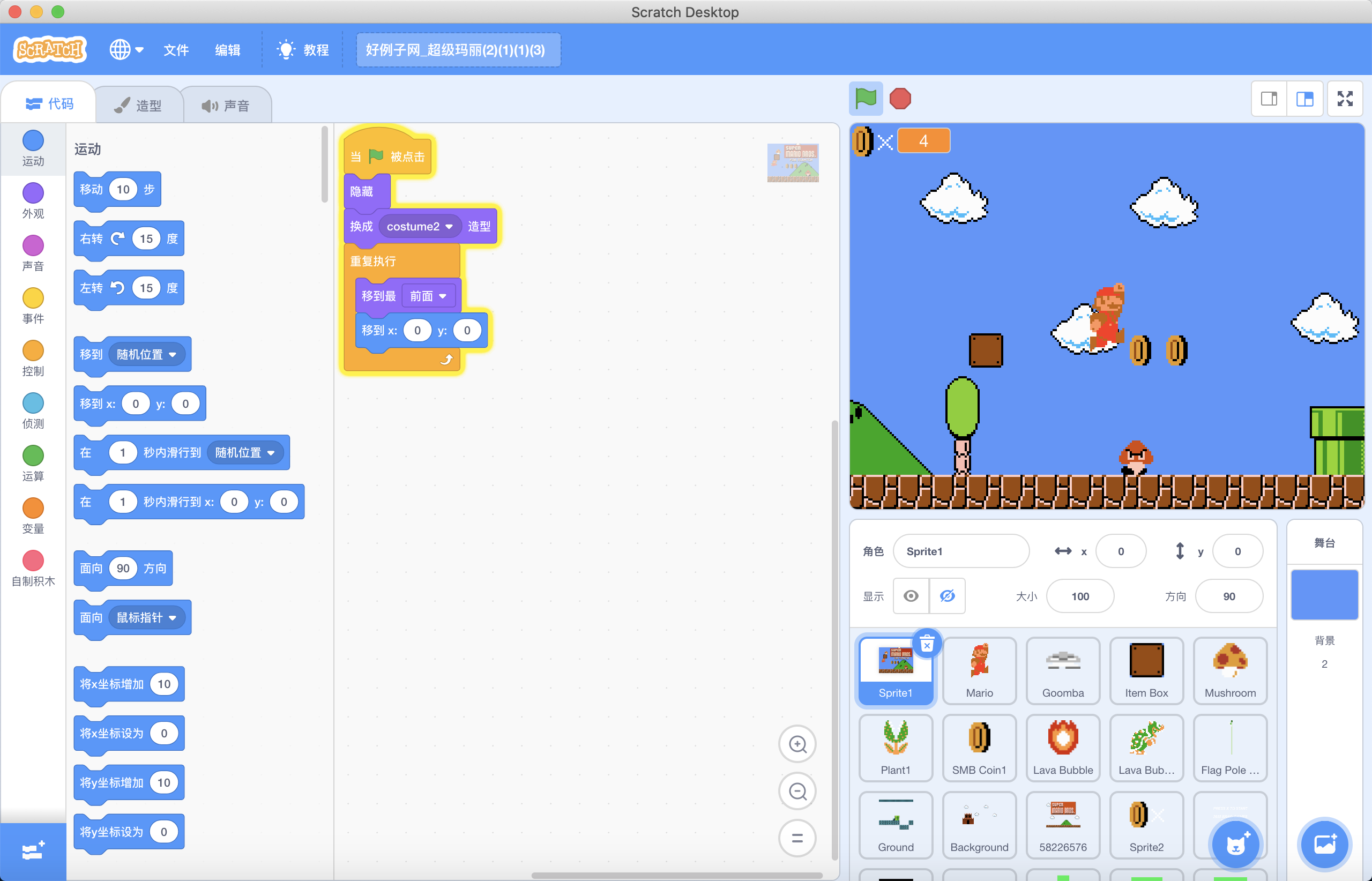
Task: Select the 事件 block category
Action: 33,305
